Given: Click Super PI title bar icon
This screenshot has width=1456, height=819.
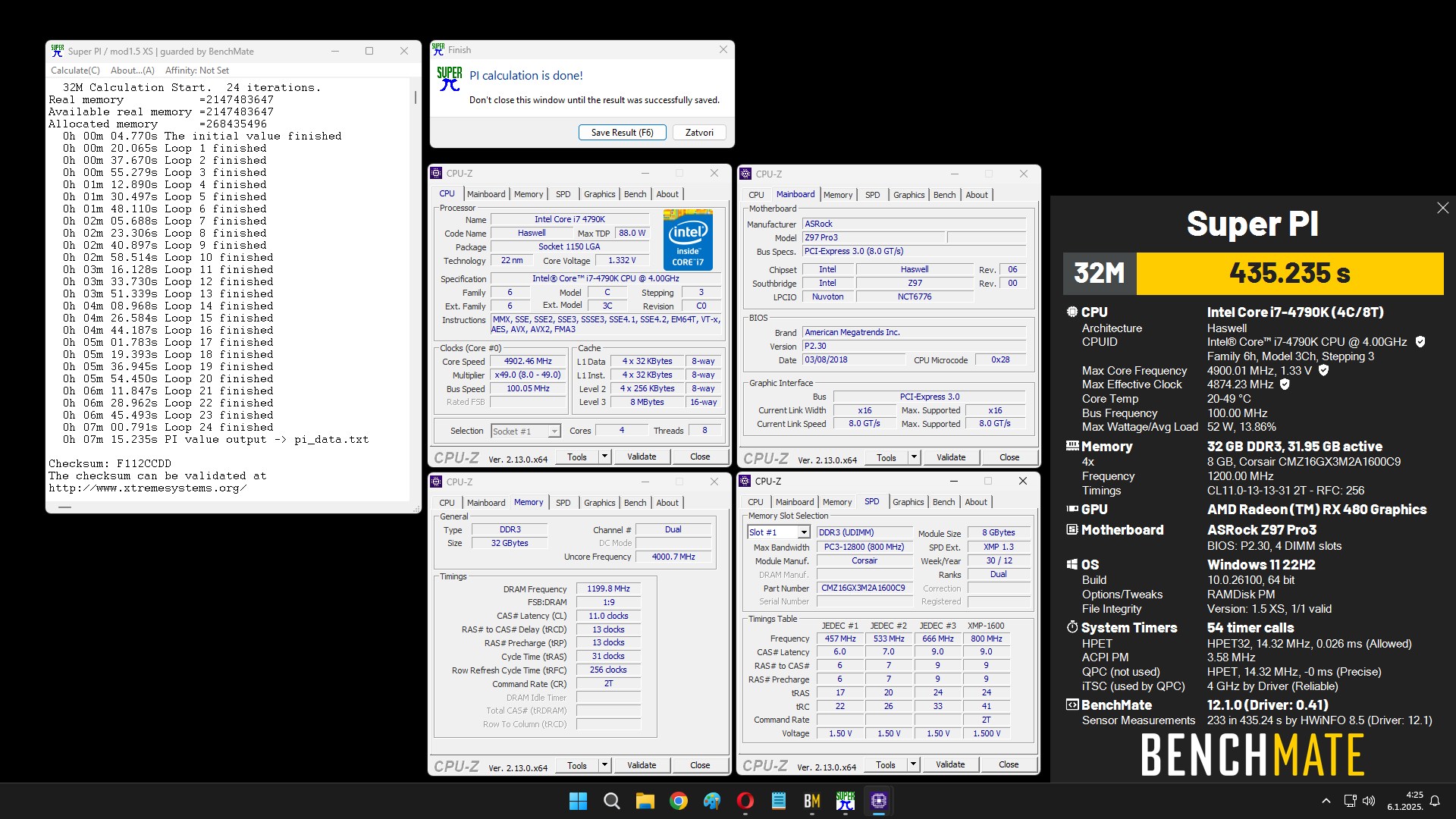Looking at the screenshot, I should coord(58,51).
